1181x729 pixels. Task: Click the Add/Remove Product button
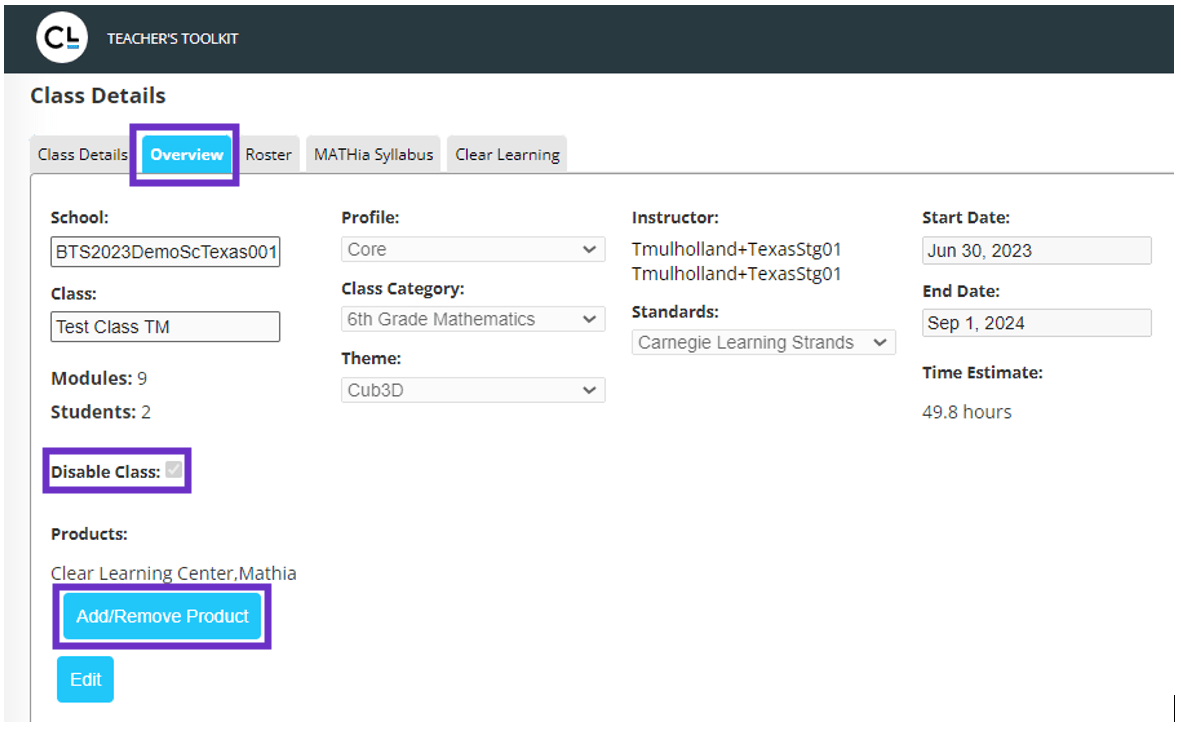162,616
